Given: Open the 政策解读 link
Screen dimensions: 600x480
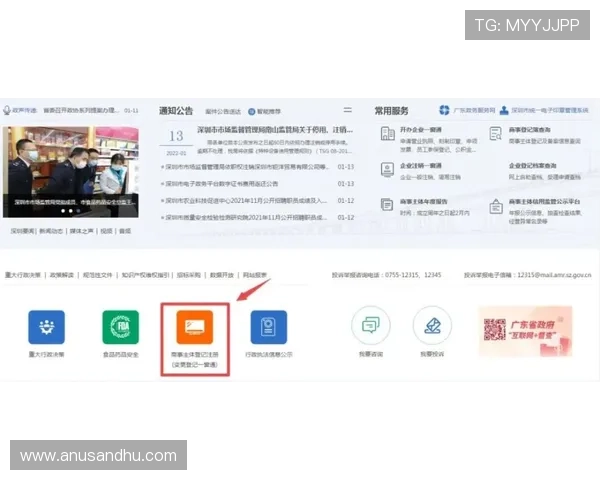Looking at the screenshot, I should click(x=62, y=275).
